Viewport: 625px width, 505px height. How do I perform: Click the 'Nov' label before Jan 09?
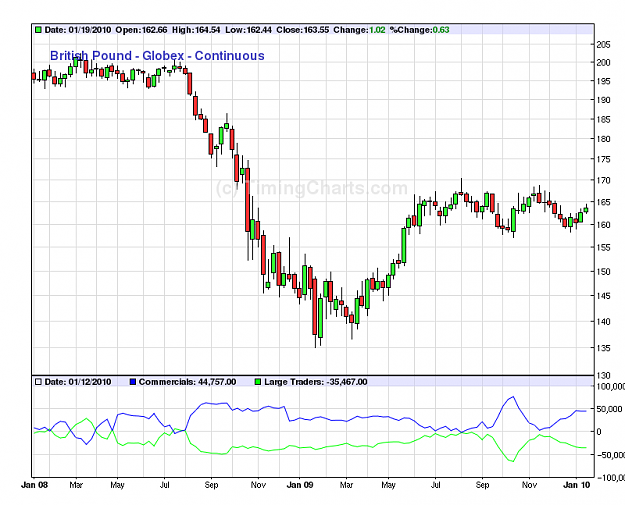point(258,485)
